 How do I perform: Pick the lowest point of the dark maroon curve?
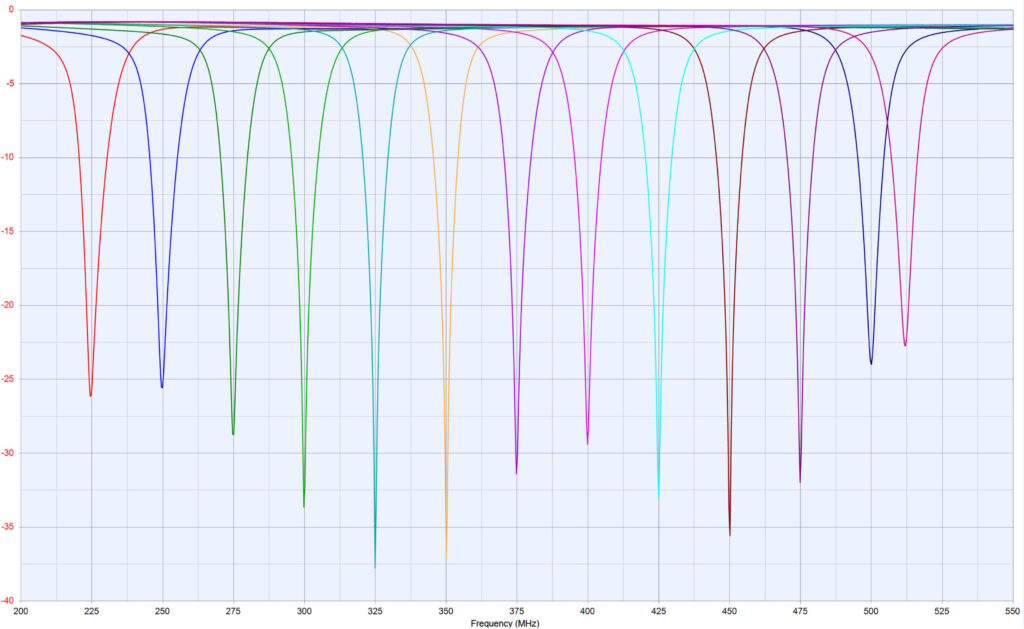(x=729, y=536)
